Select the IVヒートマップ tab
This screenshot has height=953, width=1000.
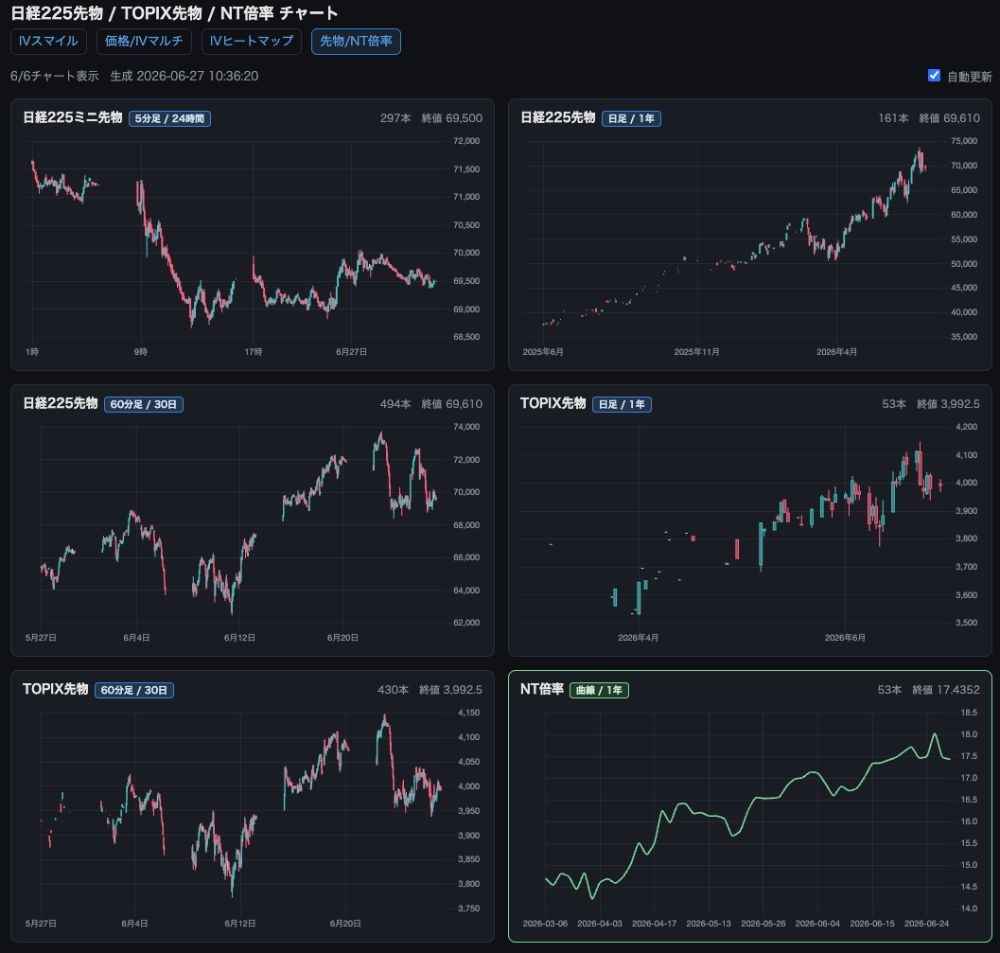(251, 41)
